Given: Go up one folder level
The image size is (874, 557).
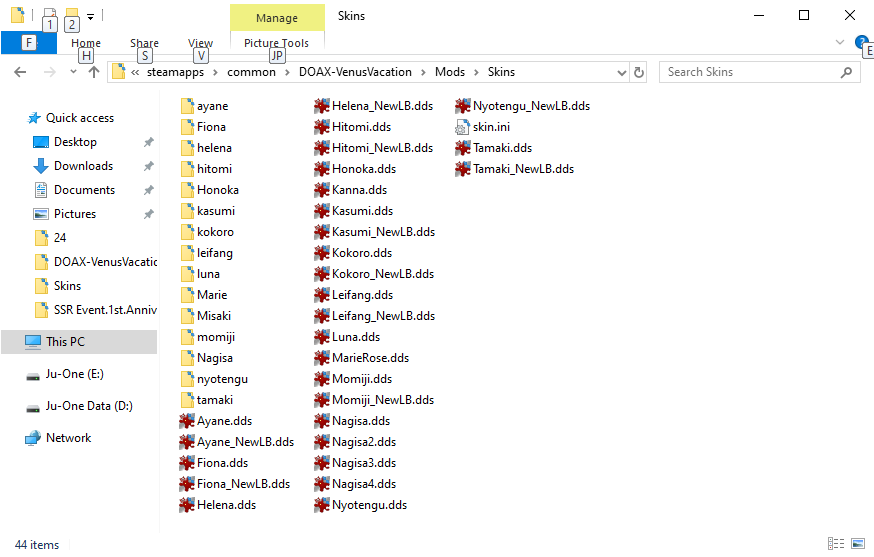Looking at the screenshot, I should [94, 72].
